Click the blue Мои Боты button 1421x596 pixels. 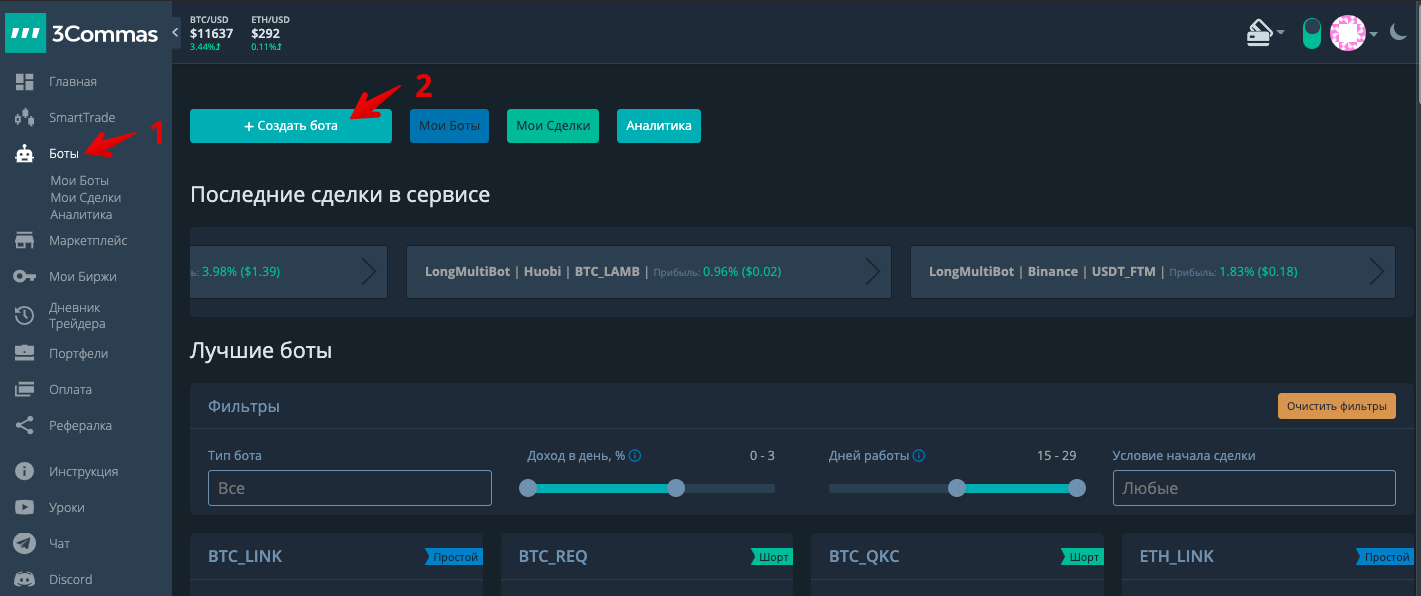(449, 126)
